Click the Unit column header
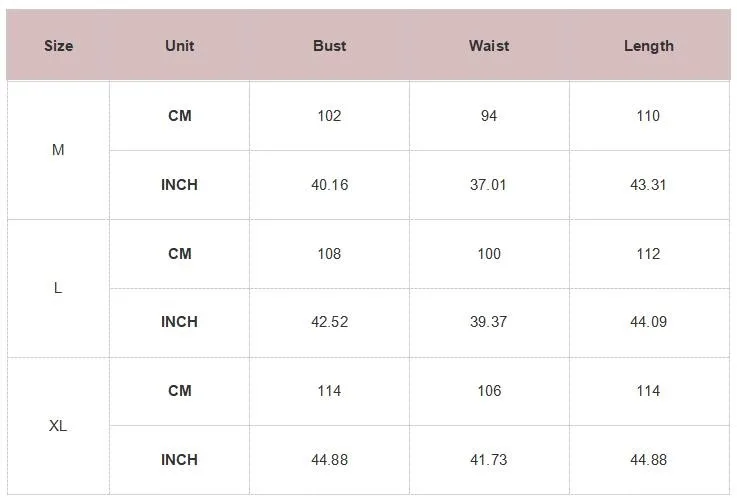The width and height of the screenshot is (737, 503). pos(180,46)
